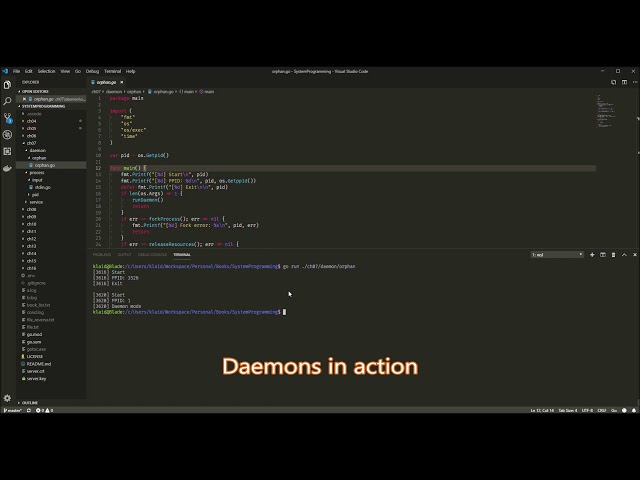640x480 pixels.
Task: Close the terminal panel with the X
Action: [x=635, y=255]
